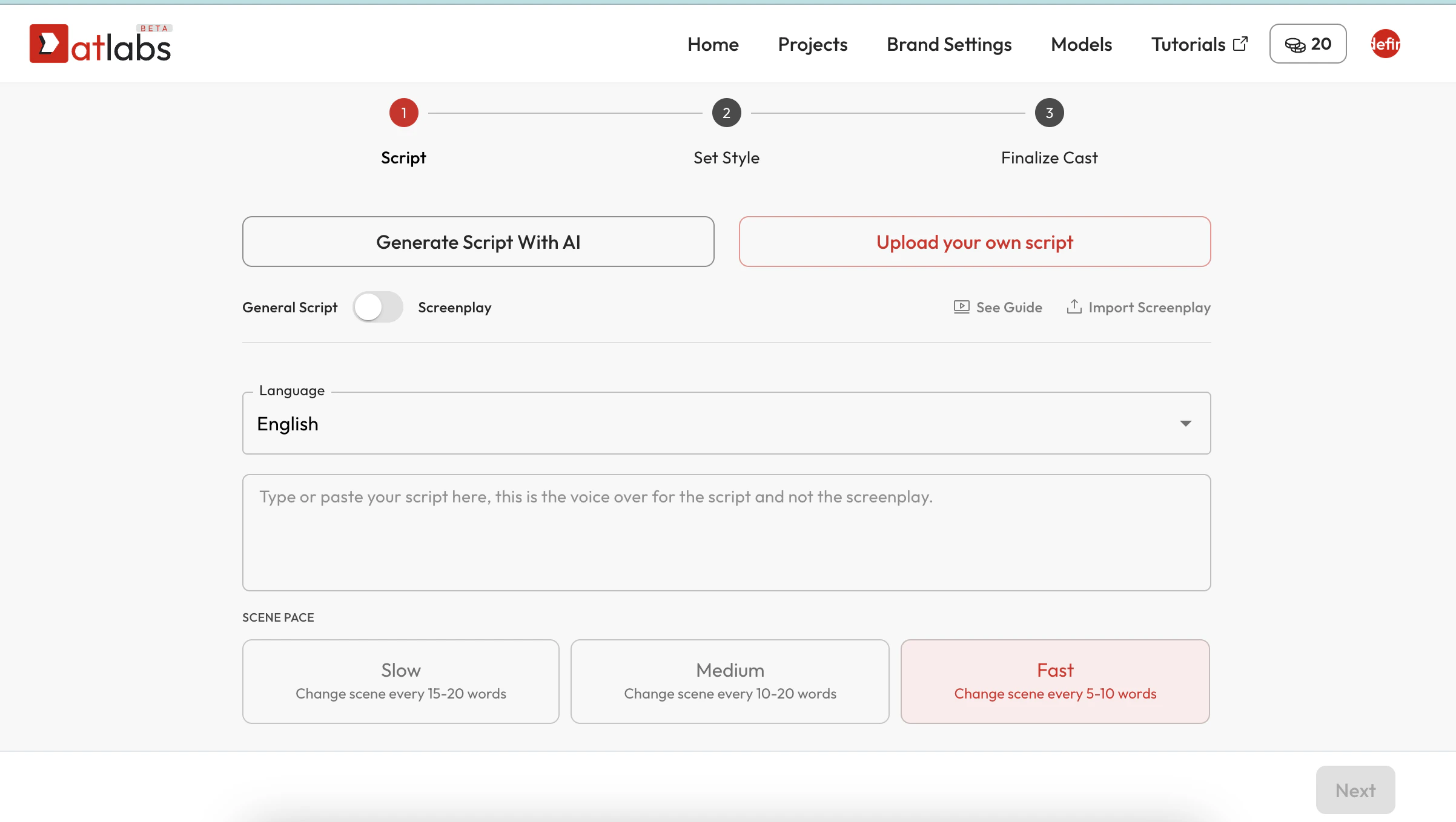Viewport: 1456px width, 822px height.
Task: Select the Fast scene pace option
Action: pyautogui.click(x=1055, y=681)
